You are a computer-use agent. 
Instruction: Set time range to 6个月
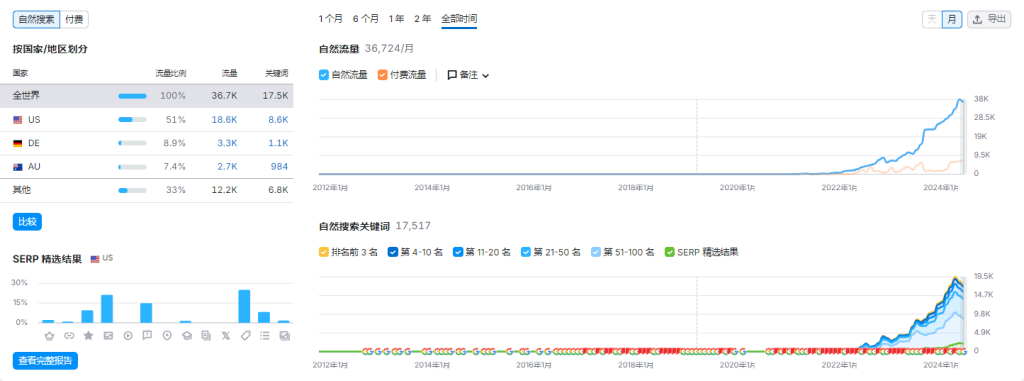point(366,19)
